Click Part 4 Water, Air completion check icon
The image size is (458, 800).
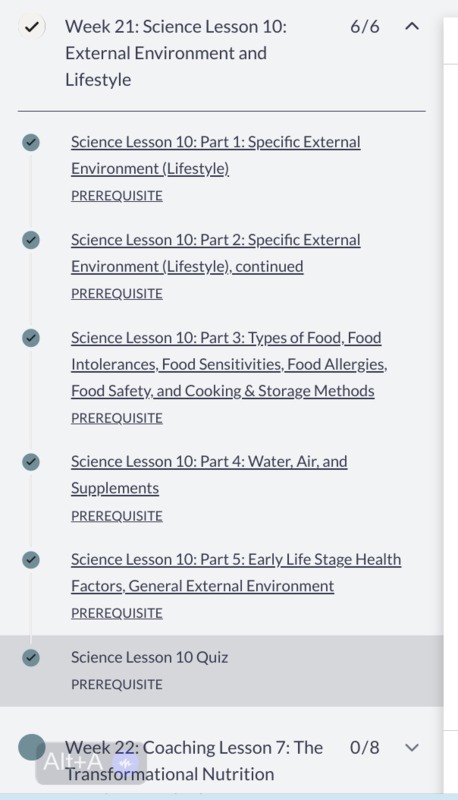click(x=31, y=462)
